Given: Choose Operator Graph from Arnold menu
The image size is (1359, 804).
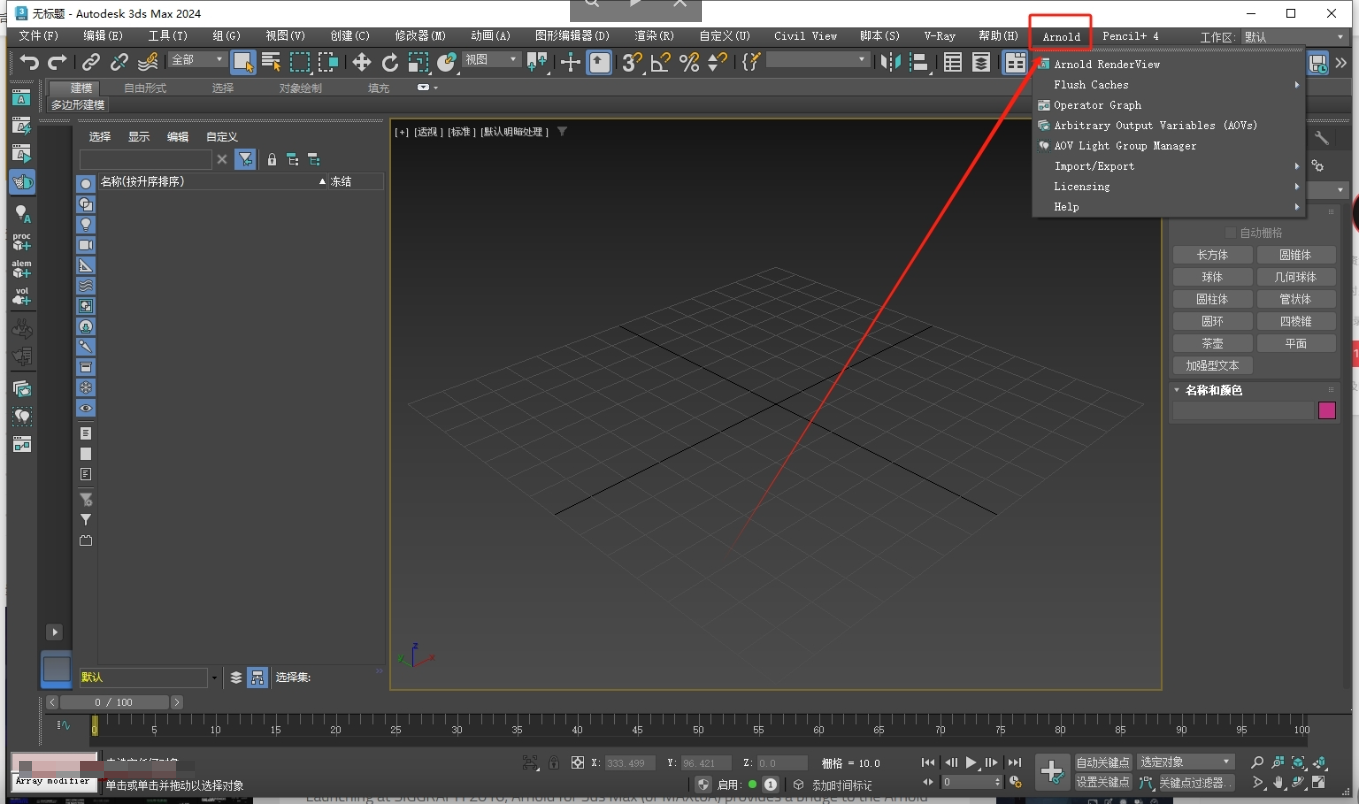Looking at the screenshot, I should 1097,105.
